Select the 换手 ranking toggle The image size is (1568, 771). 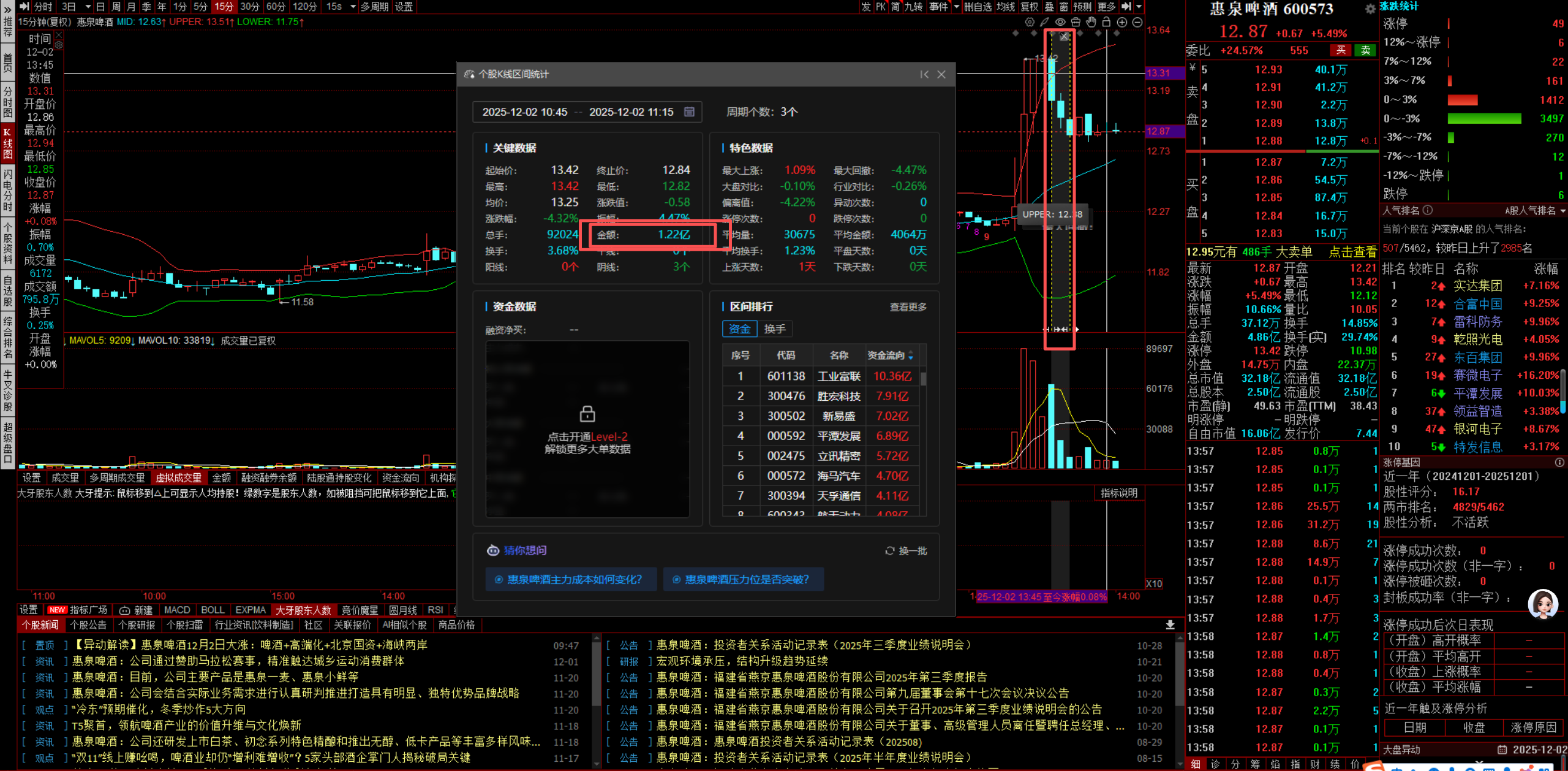pyautogui.click(x=775, y=329)
